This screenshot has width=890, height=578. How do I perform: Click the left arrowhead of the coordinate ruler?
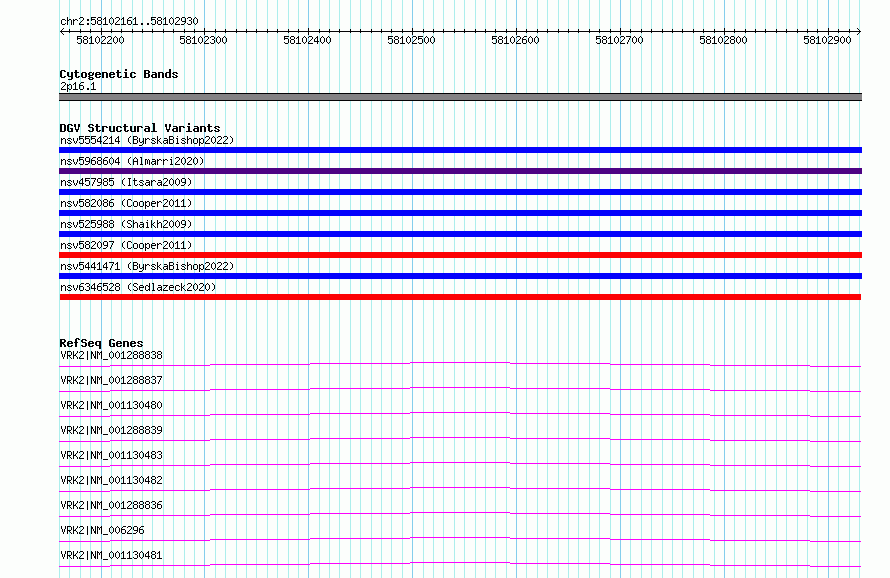(x=62, y=31)
